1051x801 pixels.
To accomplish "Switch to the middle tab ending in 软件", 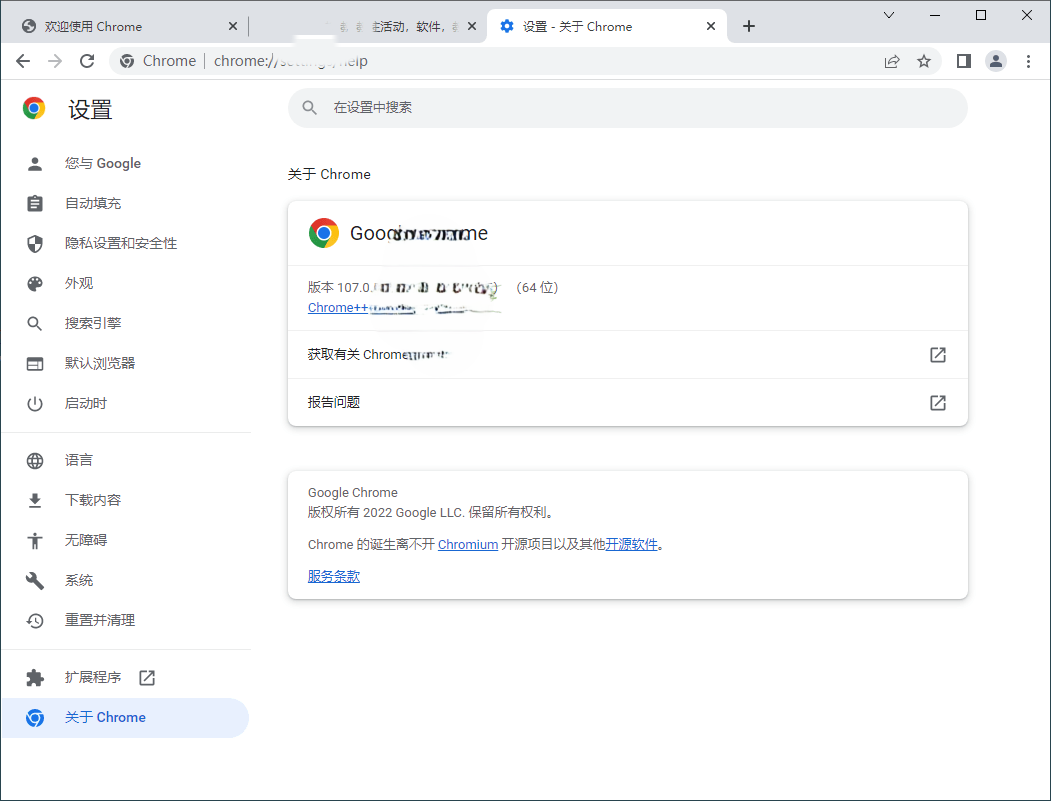I will pos(369,26).
